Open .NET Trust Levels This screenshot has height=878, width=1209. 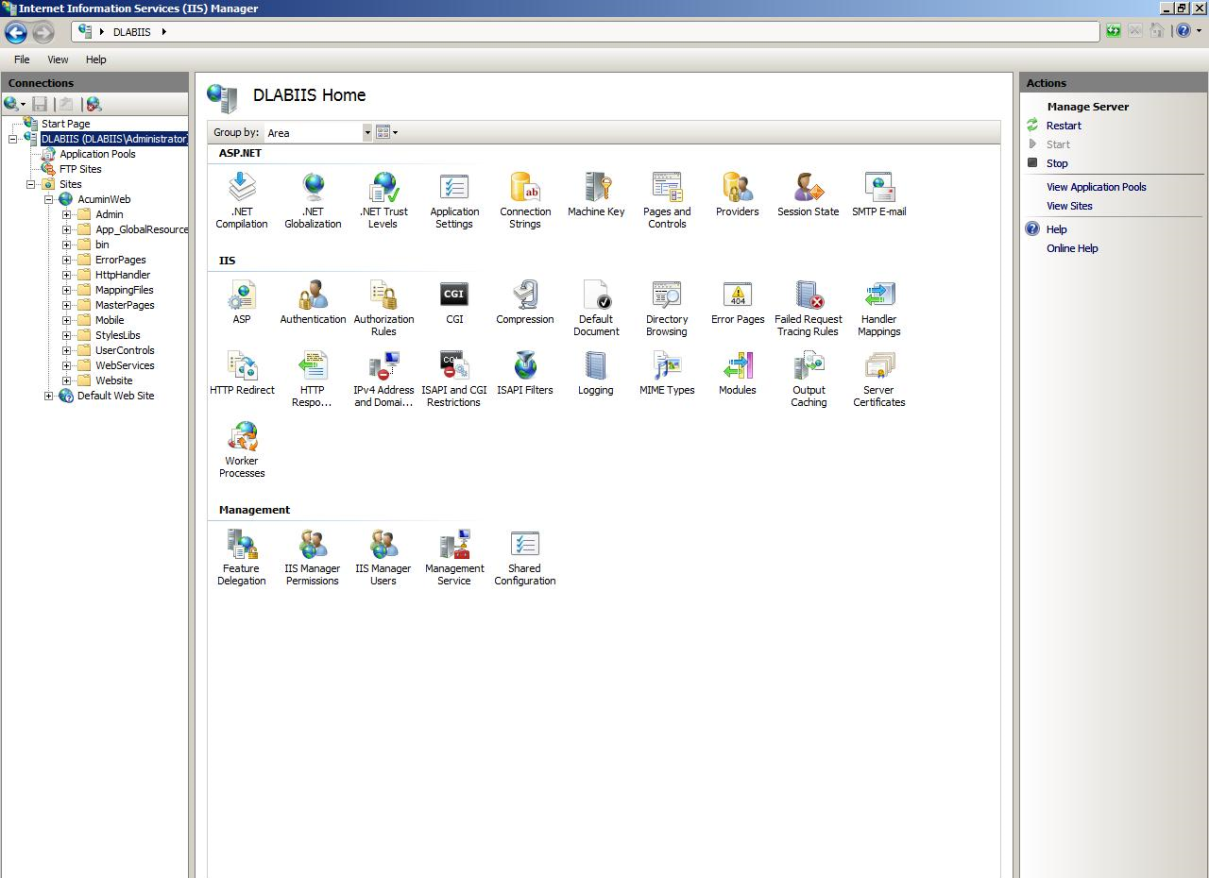pos(384,200)
